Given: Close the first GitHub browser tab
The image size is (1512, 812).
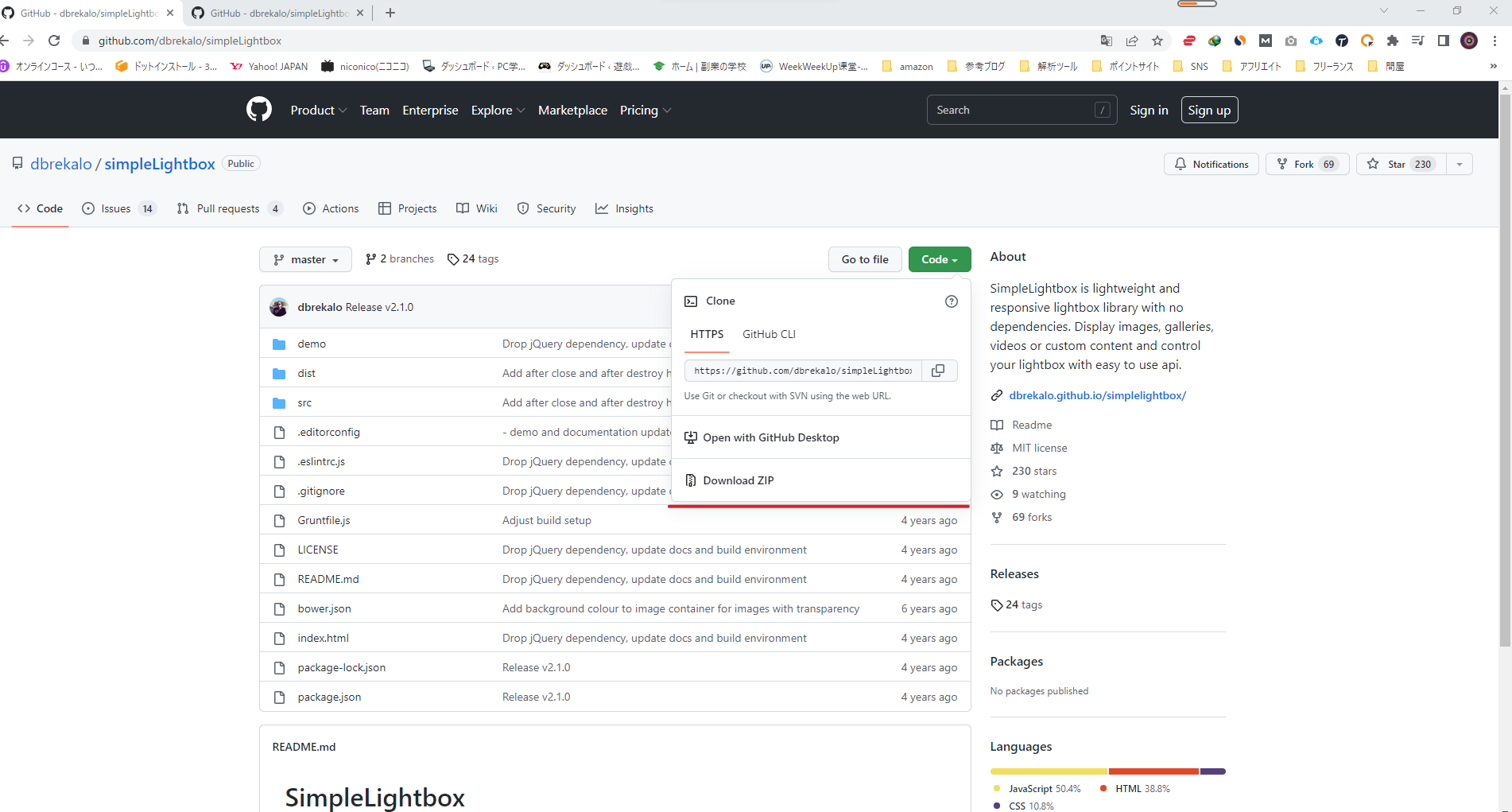Looking at the screenshot, I should [x=170, y=13].
